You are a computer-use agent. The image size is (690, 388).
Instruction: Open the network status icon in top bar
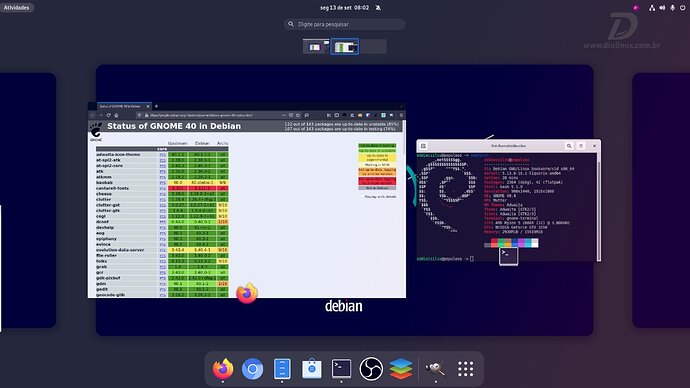[x=652, y=8]
